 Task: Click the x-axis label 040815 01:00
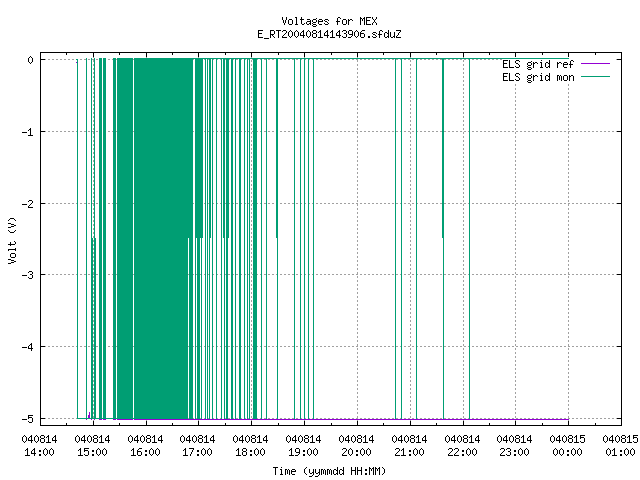(620, 446)
